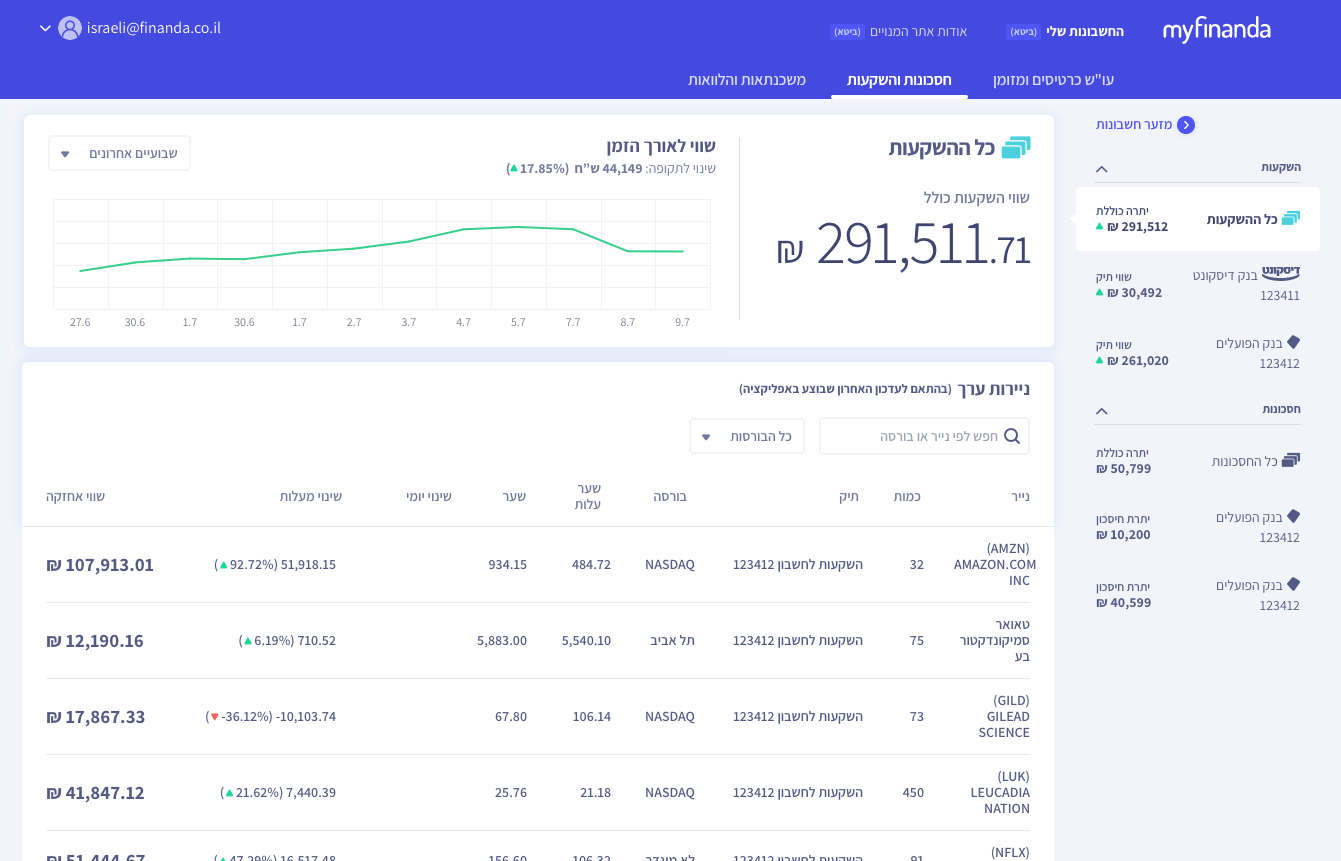
Task: Click מזער חשבונות link text
Action: point(1134,125)
